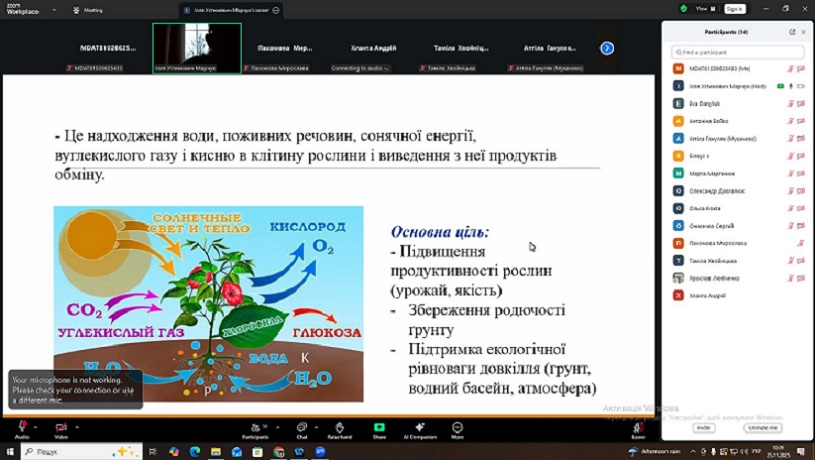Open the Zoom Workplace dropdown arrow
The width and height of the screenshot is (815, 460).
point(54,9)
